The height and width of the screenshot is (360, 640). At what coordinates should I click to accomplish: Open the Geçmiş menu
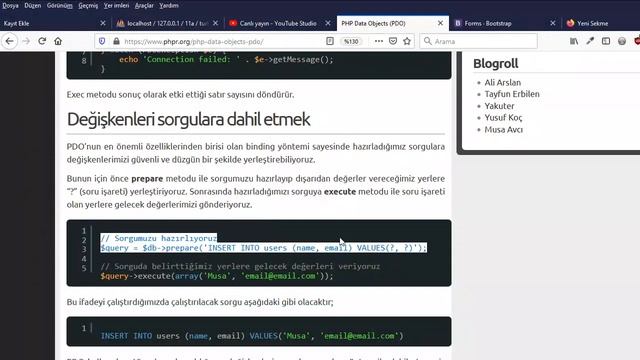tap(88, 6)
